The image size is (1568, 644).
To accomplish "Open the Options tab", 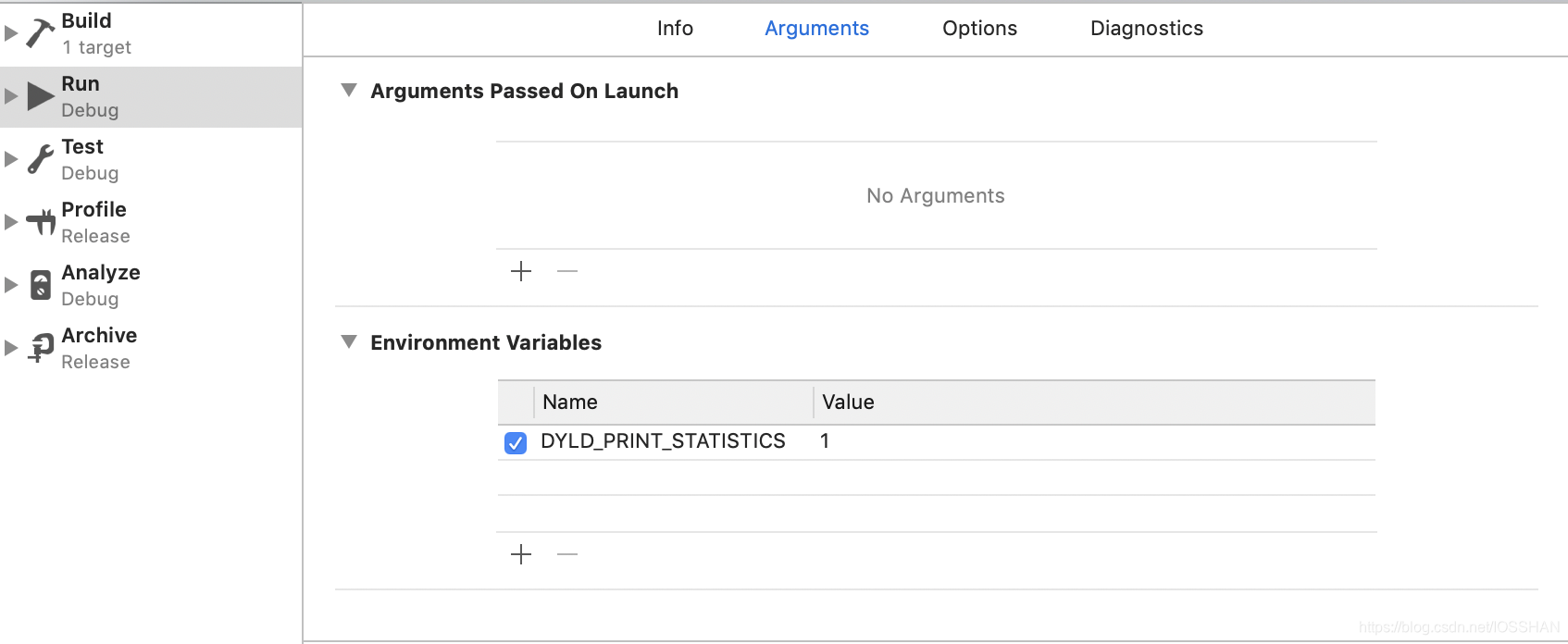I will click(x=979, y=29).
